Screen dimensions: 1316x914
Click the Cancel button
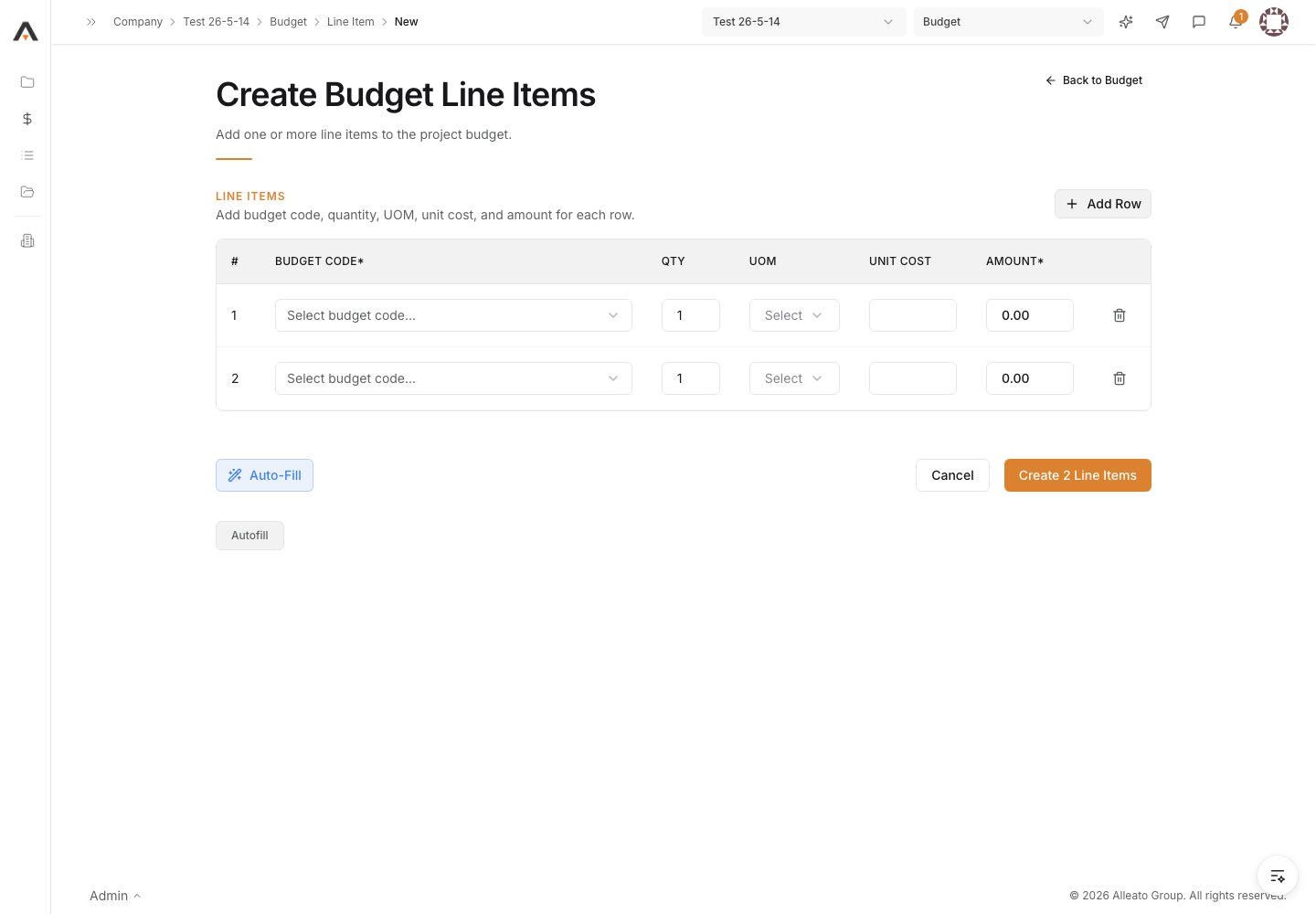pos(952,475)
